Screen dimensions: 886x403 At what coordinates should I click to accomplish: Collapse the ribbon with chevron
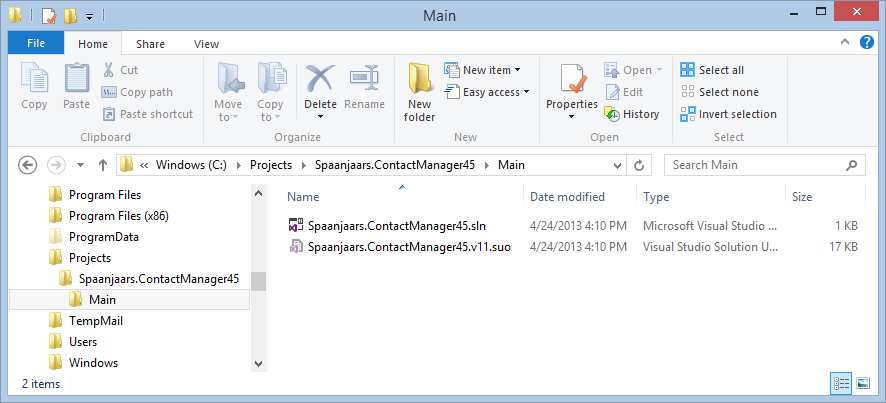tap(849, 43)
